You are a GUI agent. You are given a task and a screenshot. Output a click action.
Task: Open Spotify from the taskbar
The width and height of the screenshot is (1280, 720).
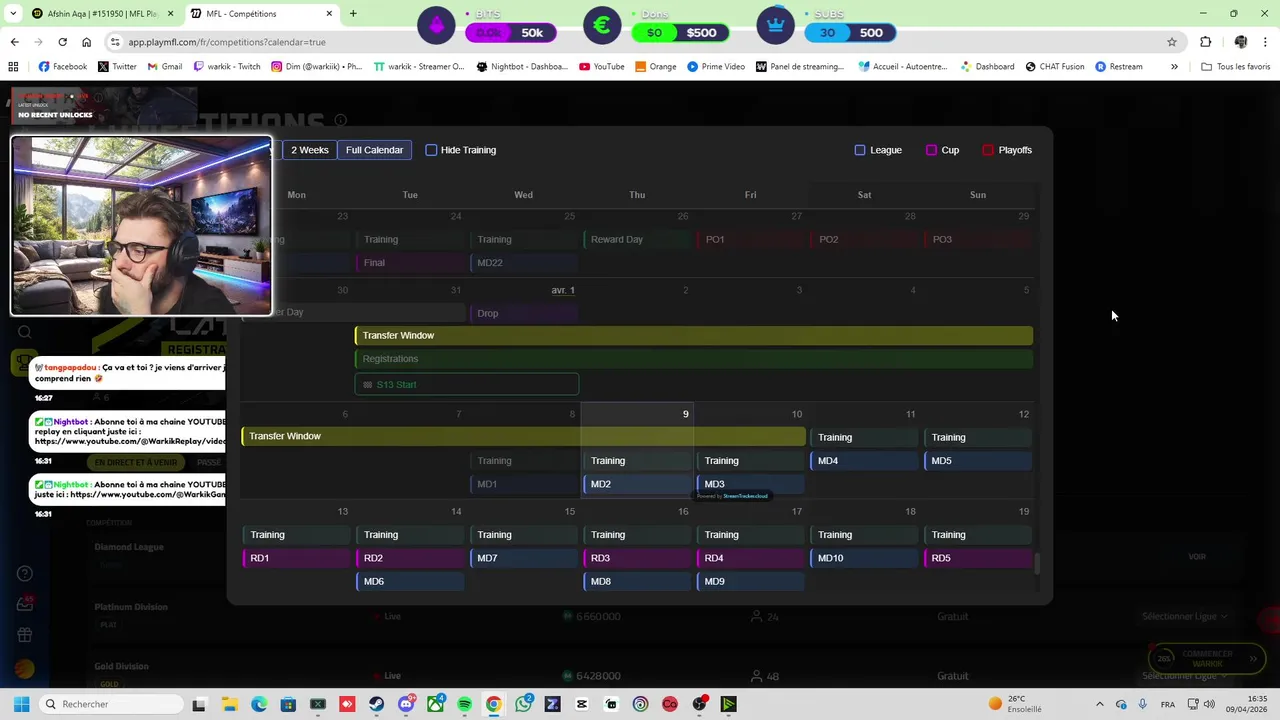point(465,704)
